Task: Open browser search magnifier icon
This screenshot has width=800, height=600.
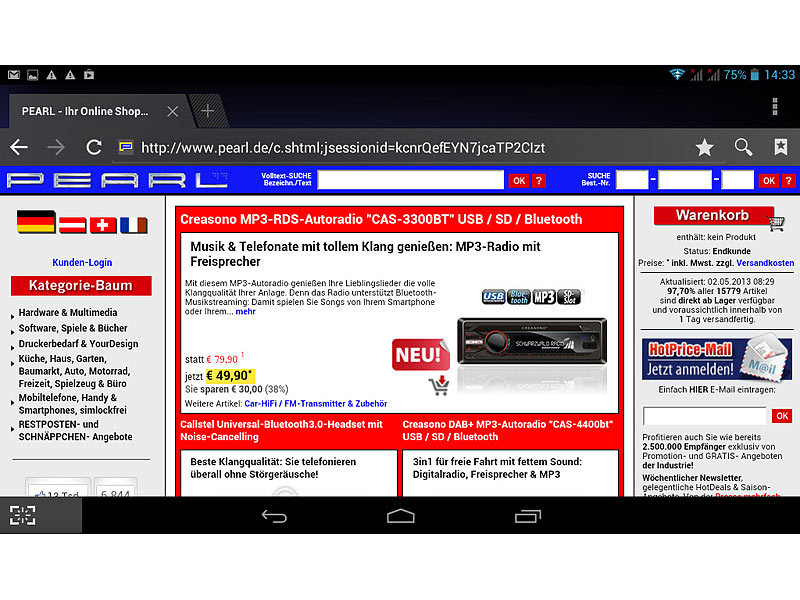Action: [x=743, y=147]
